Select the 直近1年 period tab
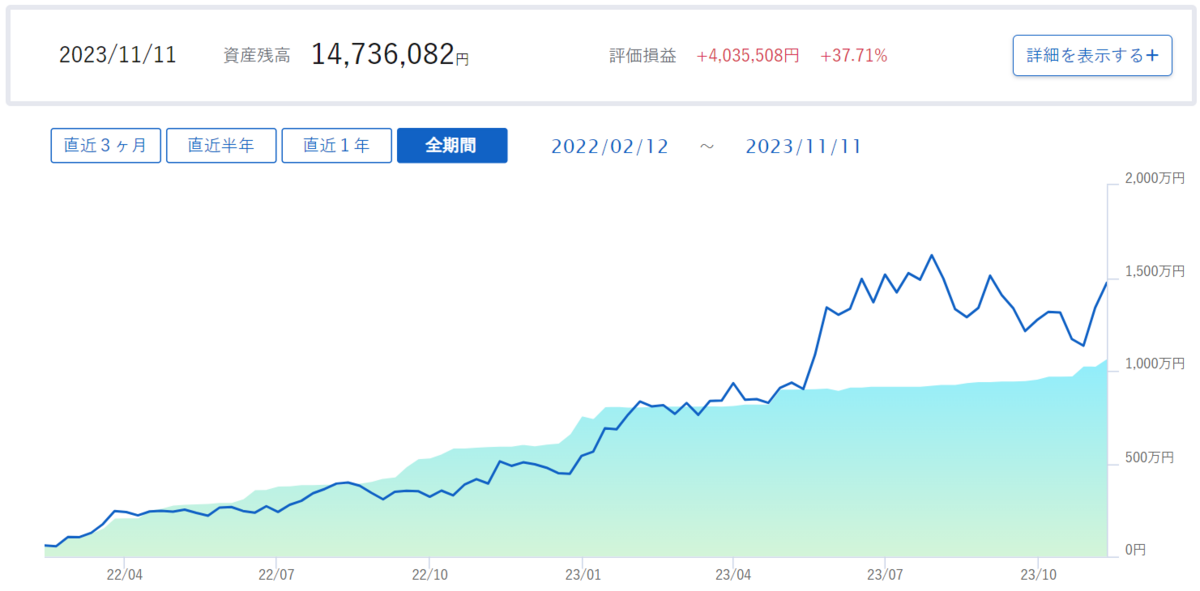The height and width of the screenshot is (591, 1200). 336,145
